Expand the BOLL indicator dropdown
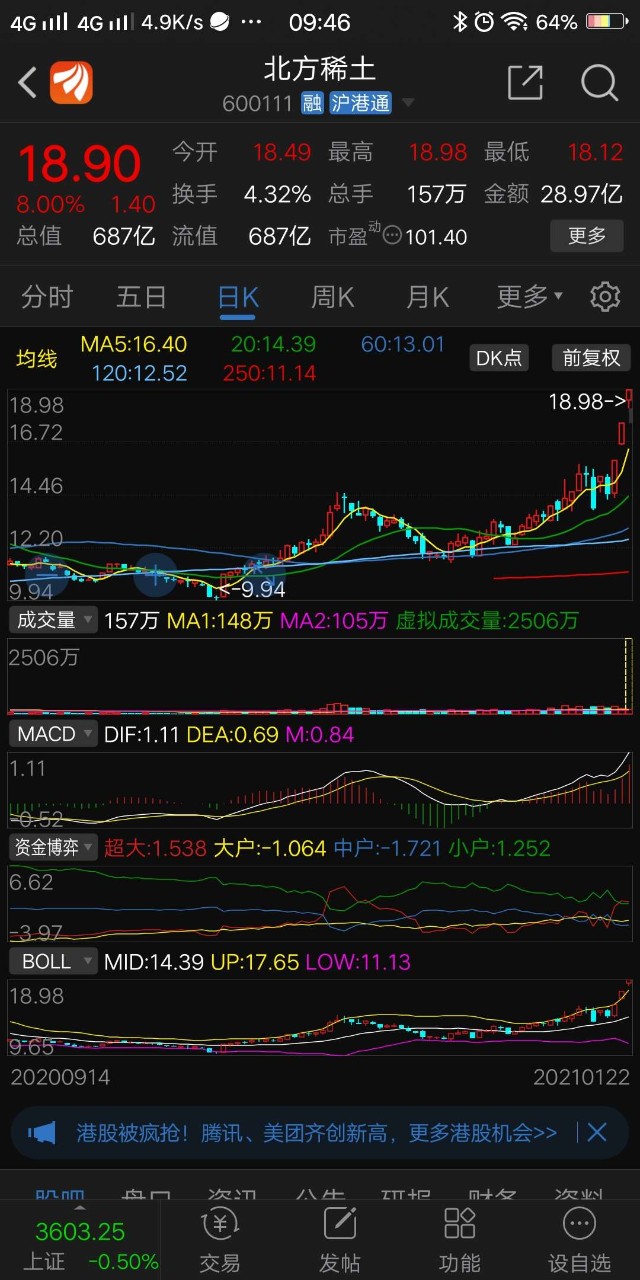The image size is (640, 1280). 54,961
